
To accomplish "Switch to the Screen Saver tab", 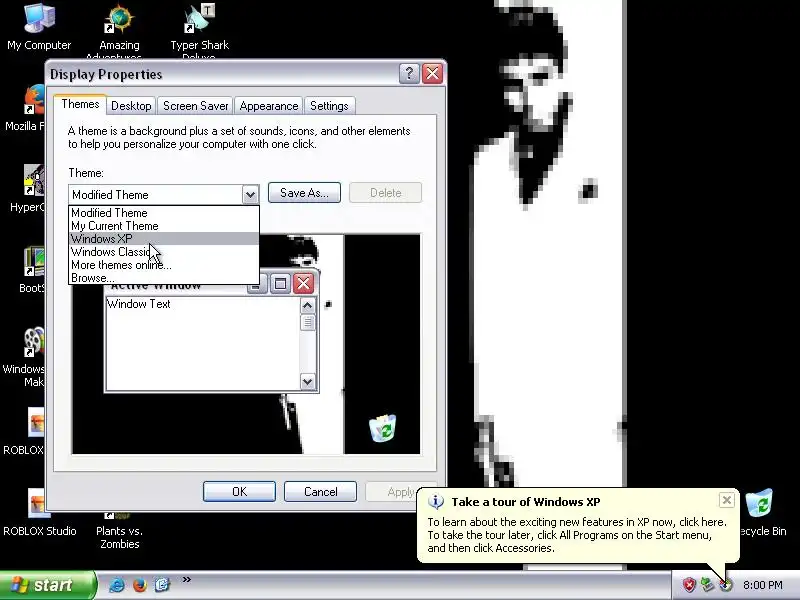I will tap(195, 106).
